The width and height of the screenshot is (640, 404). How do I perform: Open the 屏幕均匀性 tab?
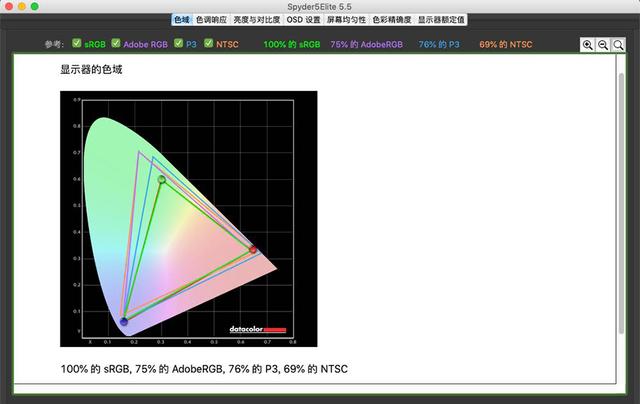pos(346,20)
